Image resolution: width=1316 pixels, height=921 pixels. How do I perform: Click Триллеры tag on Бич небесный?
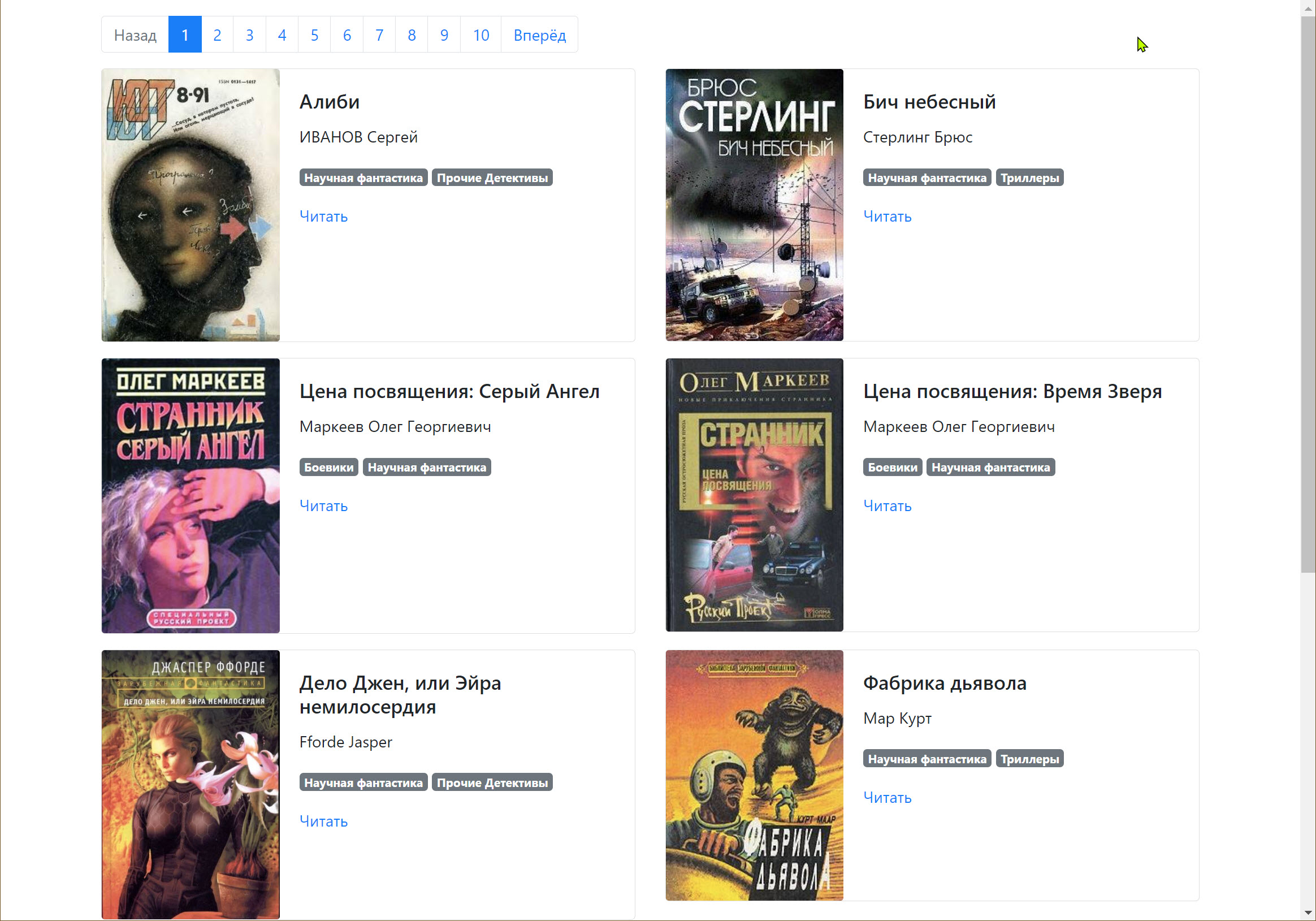(1029, 178)
